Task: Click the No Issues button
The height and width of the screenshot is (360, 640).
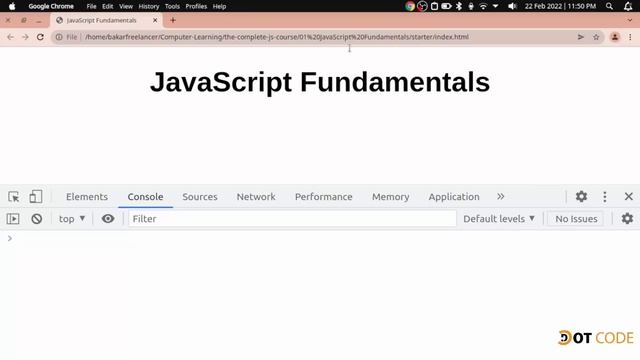Action: (576, 219)
